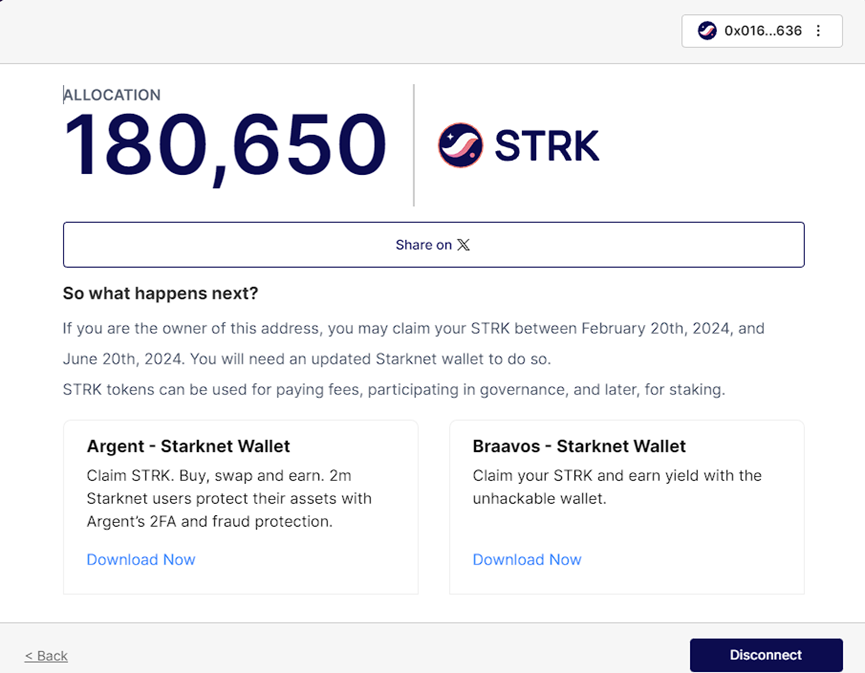This screenshot has width=865, height=673.
Task: Click the Share on X button
Action: pos(434,244)
